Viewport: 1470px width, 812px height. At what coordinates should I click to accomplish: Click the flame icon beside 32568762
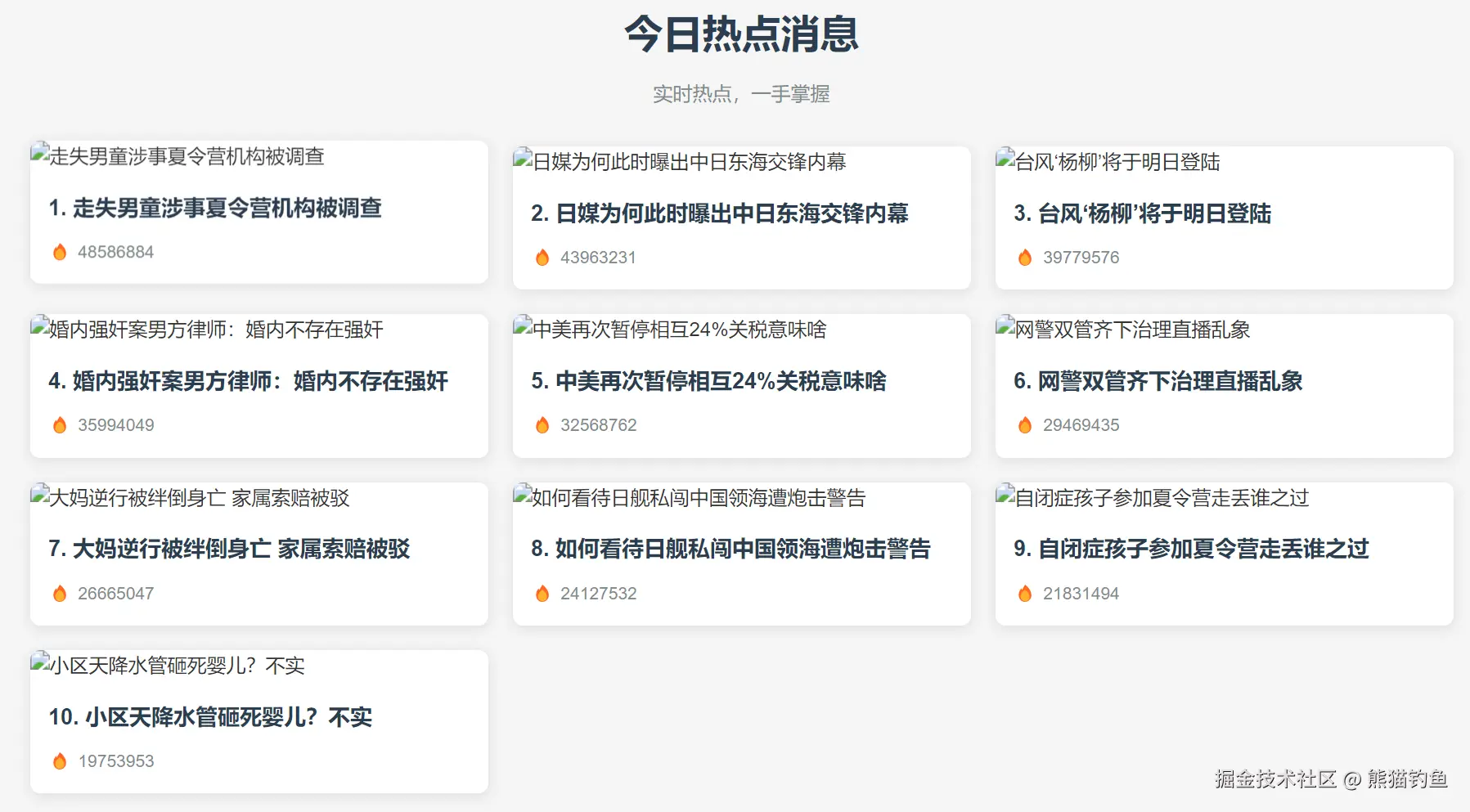[x=542, y=425]
